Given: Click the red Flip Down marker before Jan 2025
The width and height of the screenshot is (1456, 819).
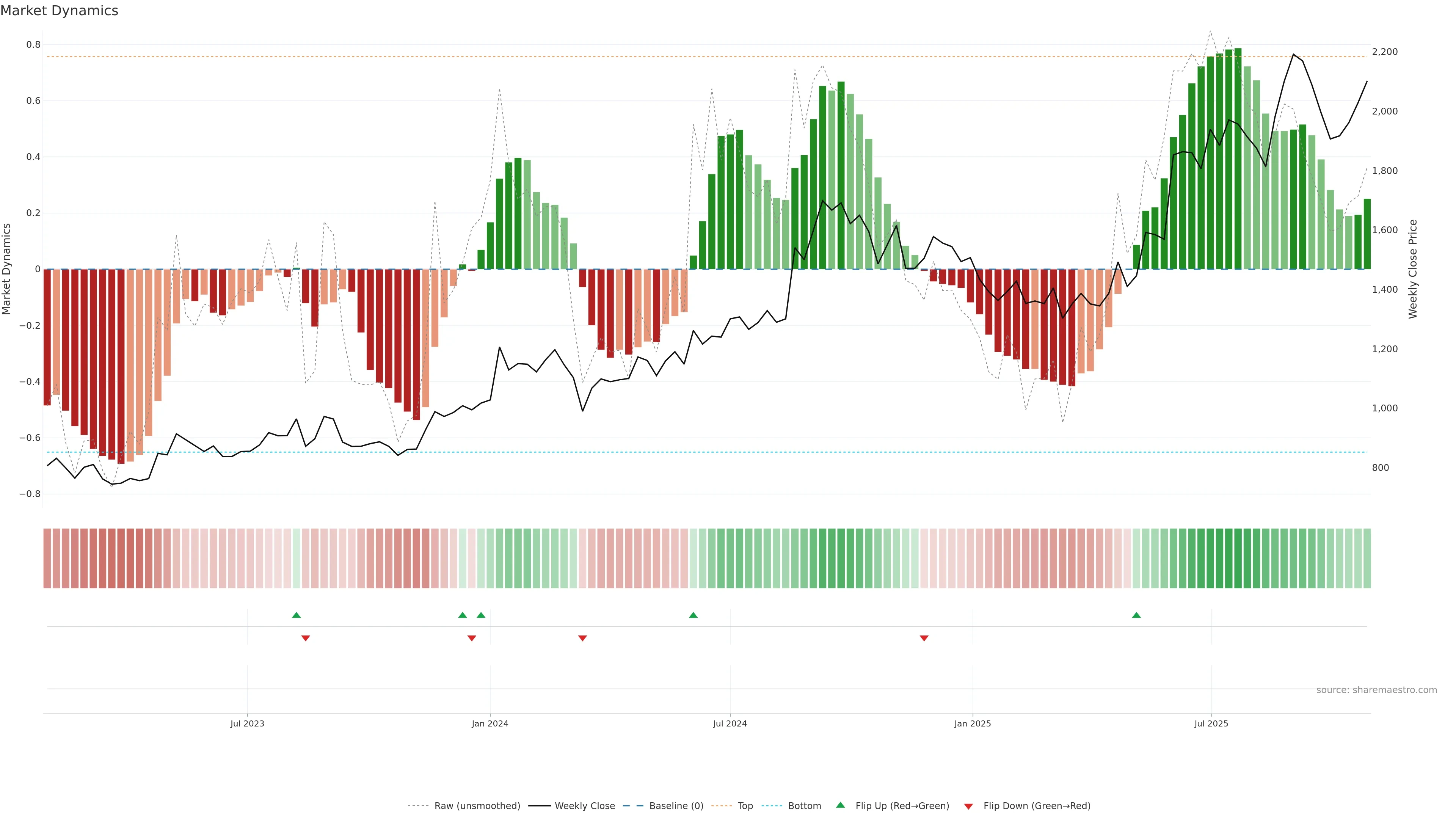Looking at the screenshot, I should click(924, 638).
